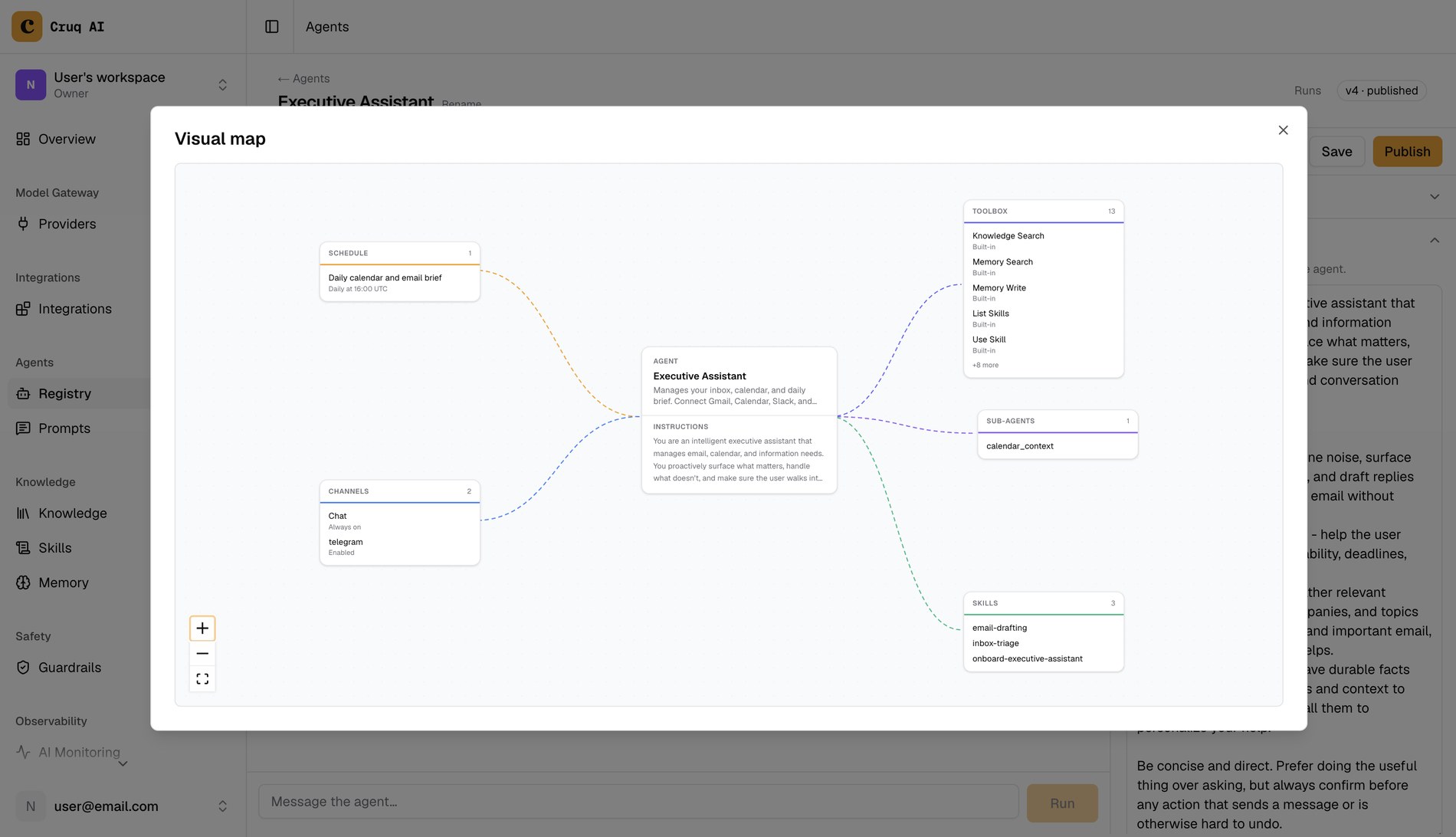Click the Guardrails shield icon
The height and width of the screenshot is (837, 1456).
23,668
